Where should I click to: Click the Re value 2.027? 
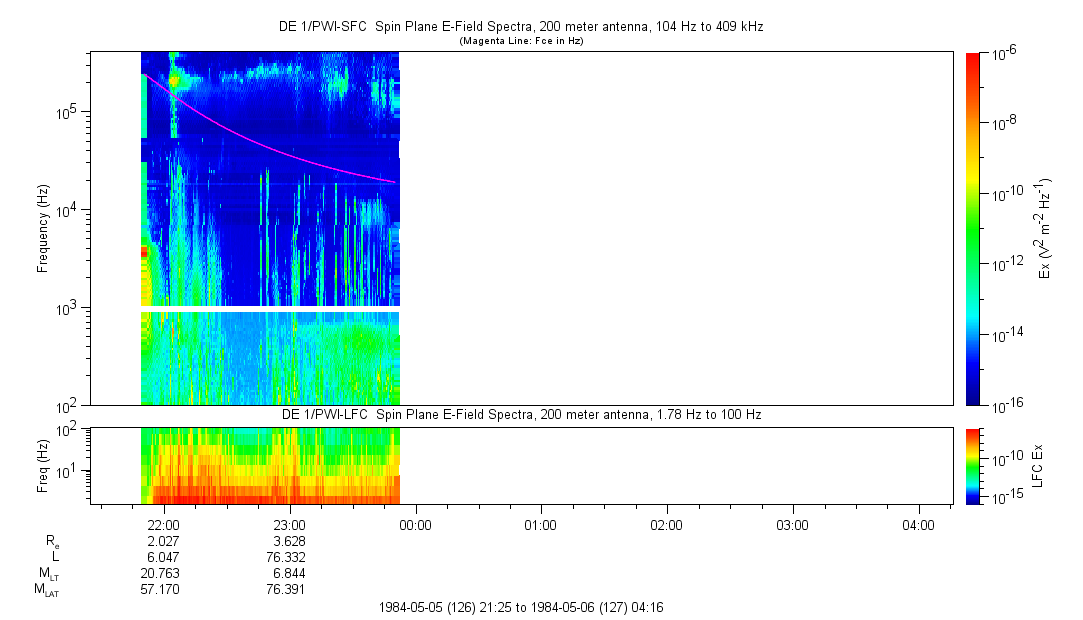click(x=163, y=541)
